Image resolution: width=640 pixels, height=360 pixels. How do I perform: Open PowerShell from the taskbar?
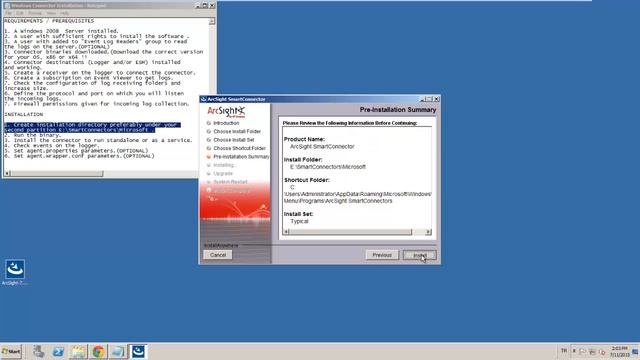[x=58, y=351]
